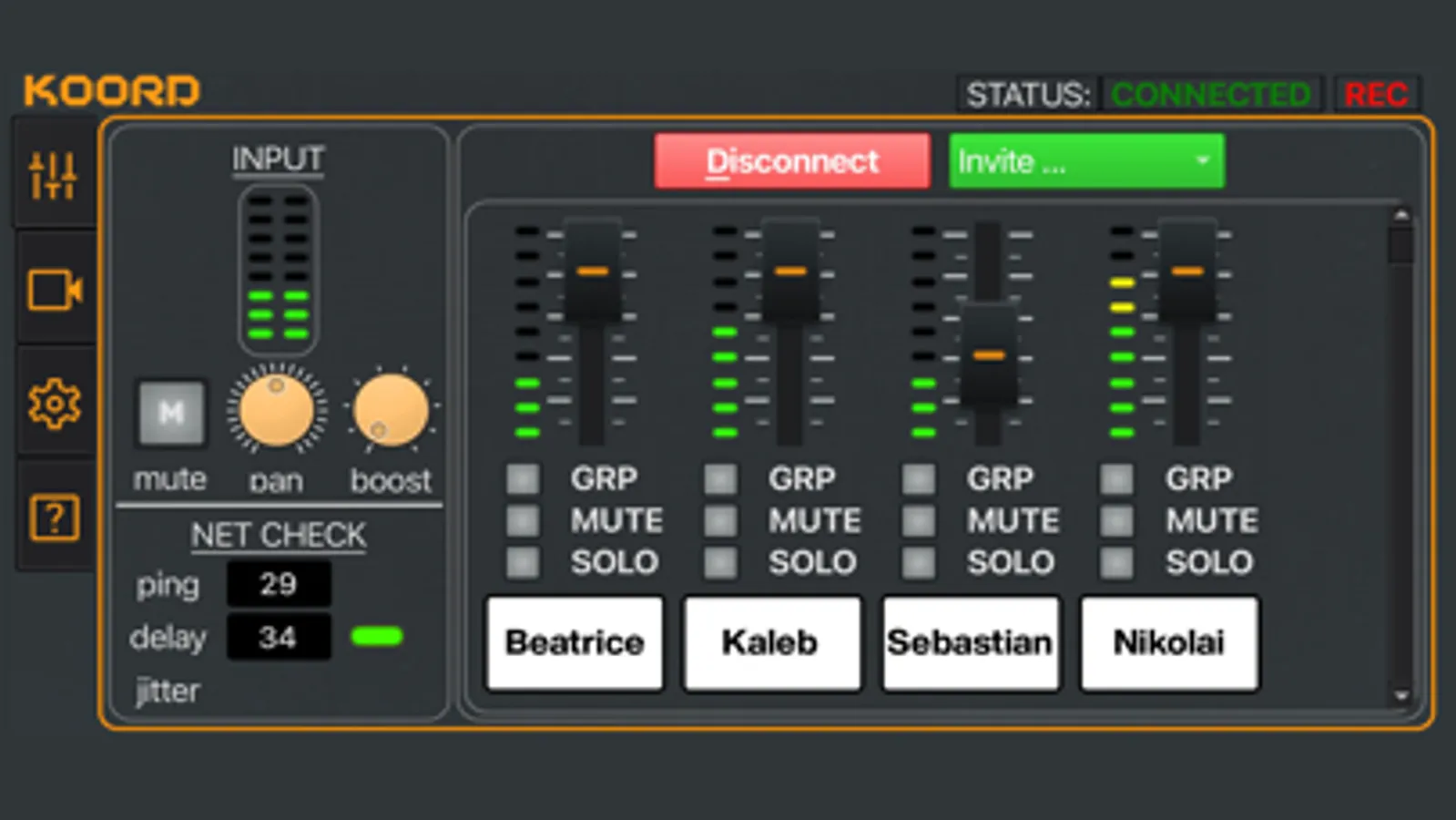Enable GRP checkbox for Nikolai
Image resolution: width=1456 pixels, height=820 pixels.
tap(1117, 478)
